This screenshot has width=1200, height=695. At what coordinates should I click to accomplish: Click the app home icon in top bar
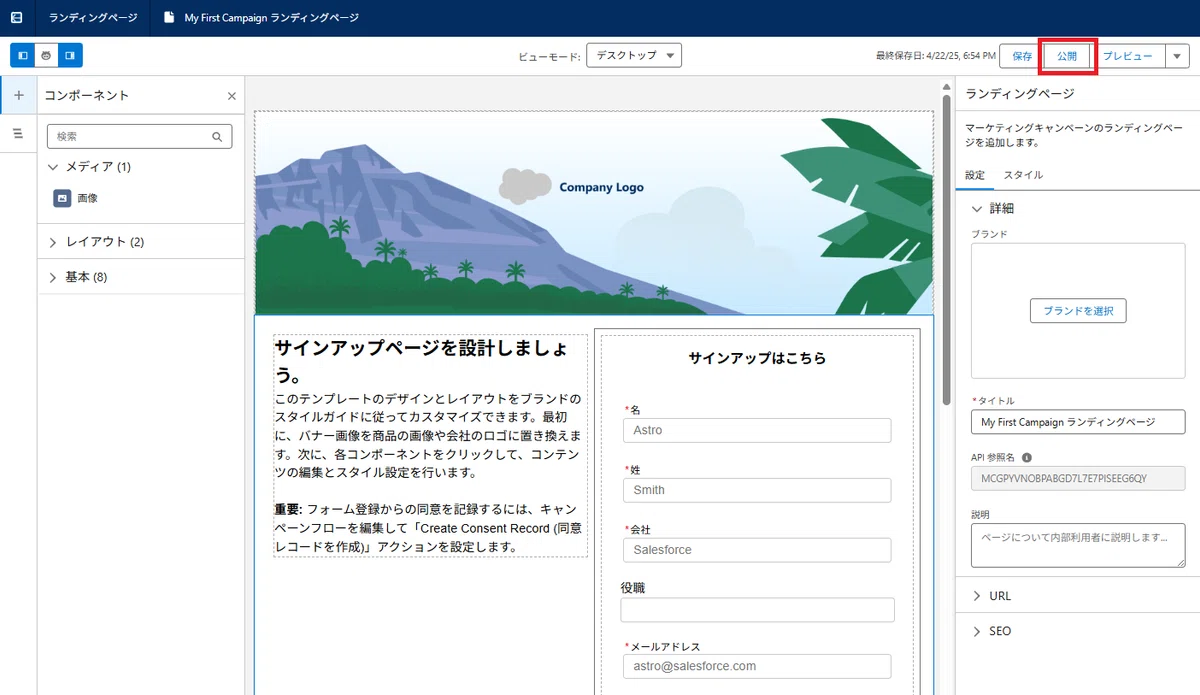16,18
